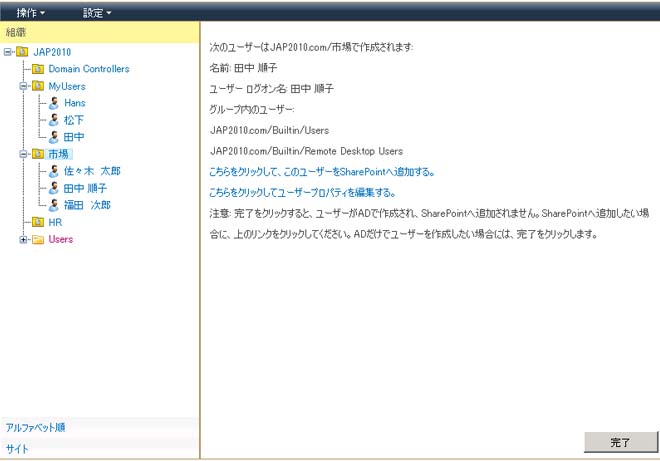Click the 佐々木 太郎 user icon
This screenshot has width=660, height=461.
(x=54, y=171)
